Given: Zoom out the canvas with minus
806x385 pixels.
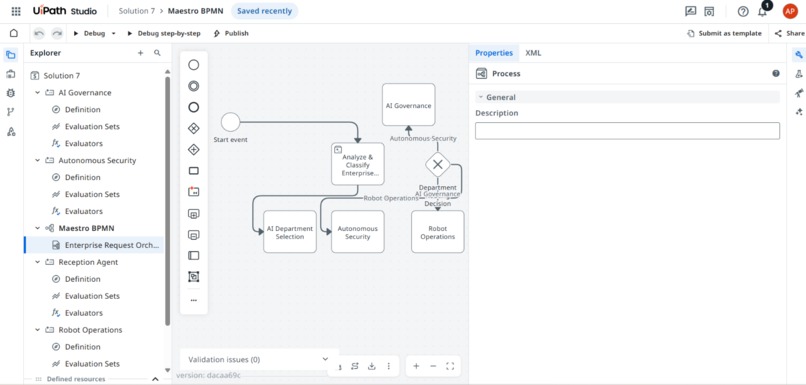Looking at the screenshot, I should [433, 366].
